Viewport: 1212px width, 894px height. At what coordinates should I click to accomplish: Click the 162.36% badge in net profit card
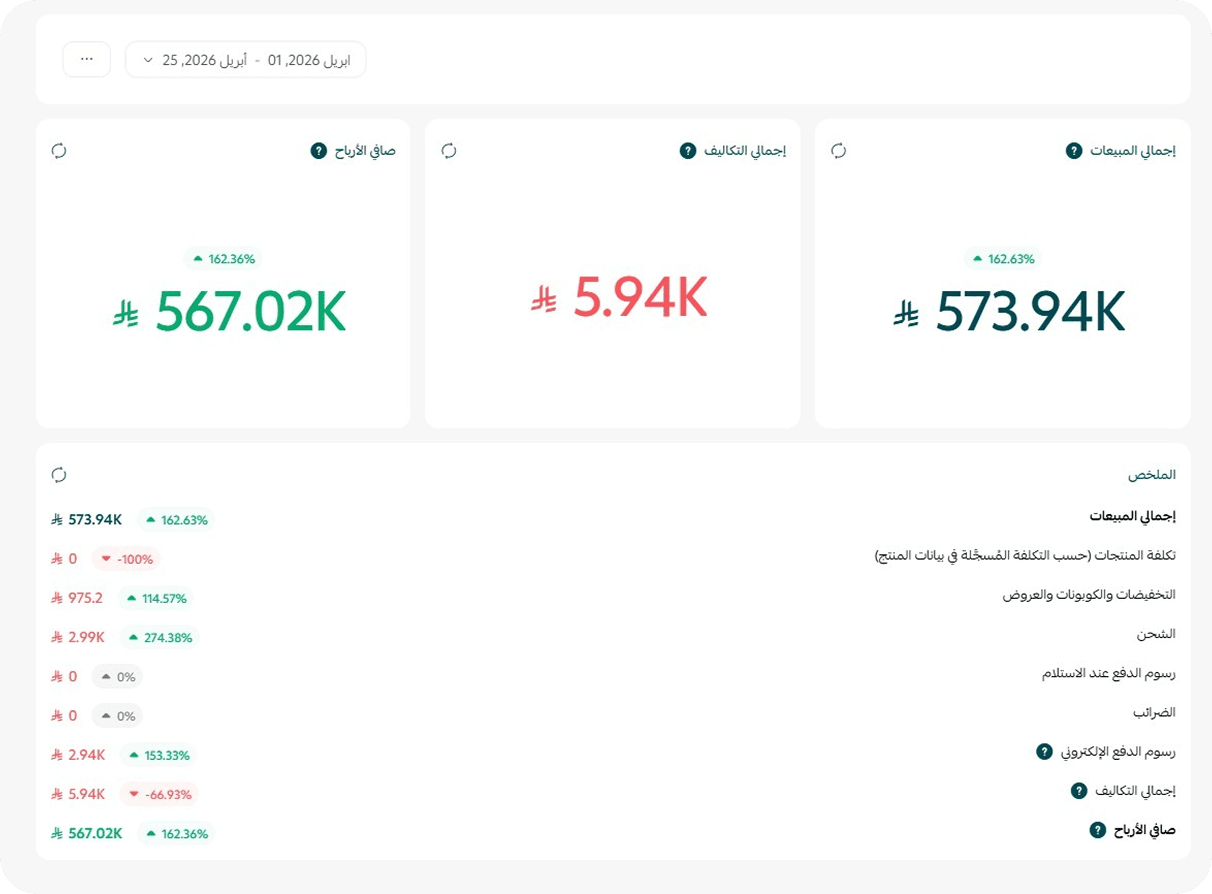coord(223,259)
